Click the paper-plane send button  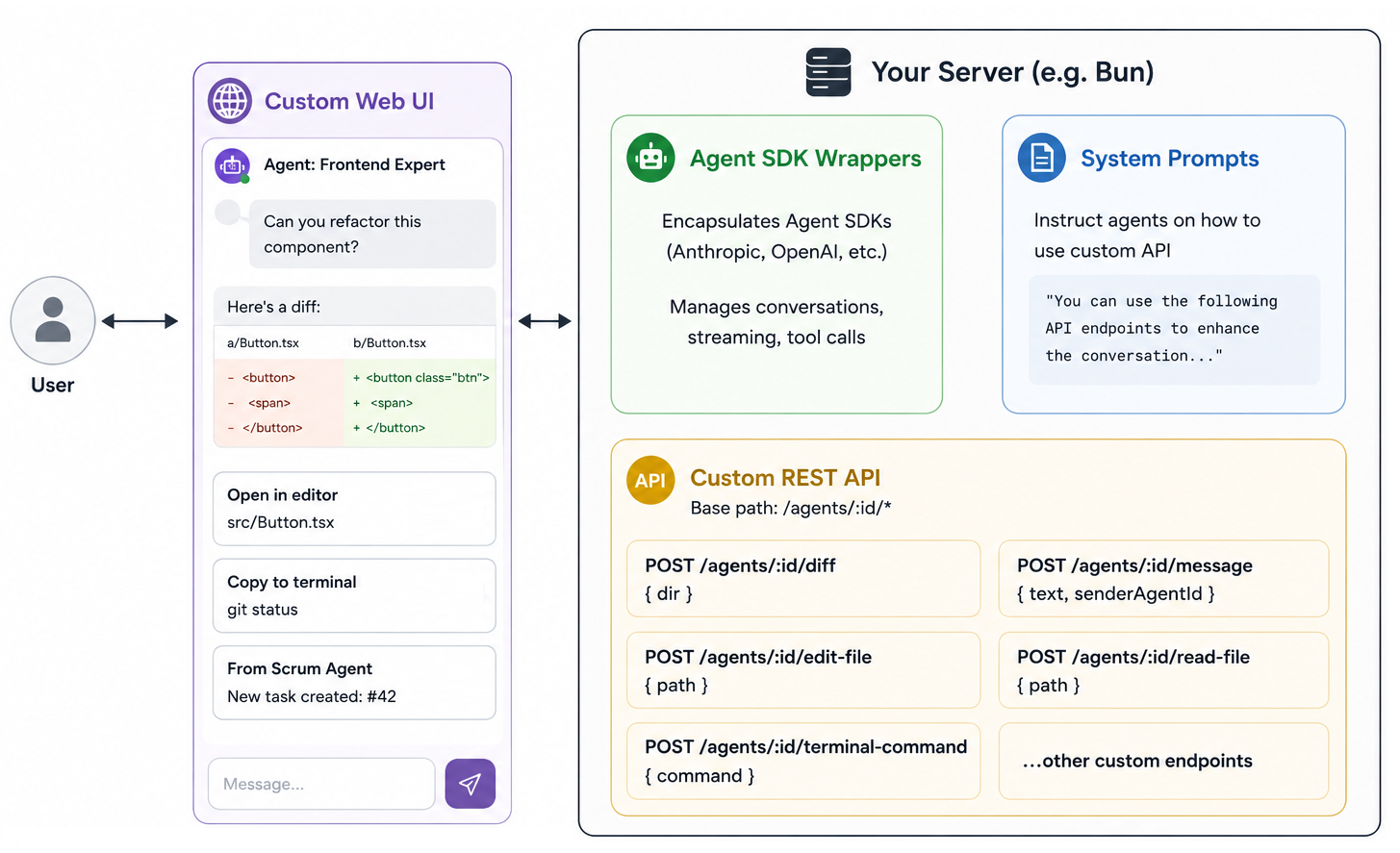coord(471,784)
